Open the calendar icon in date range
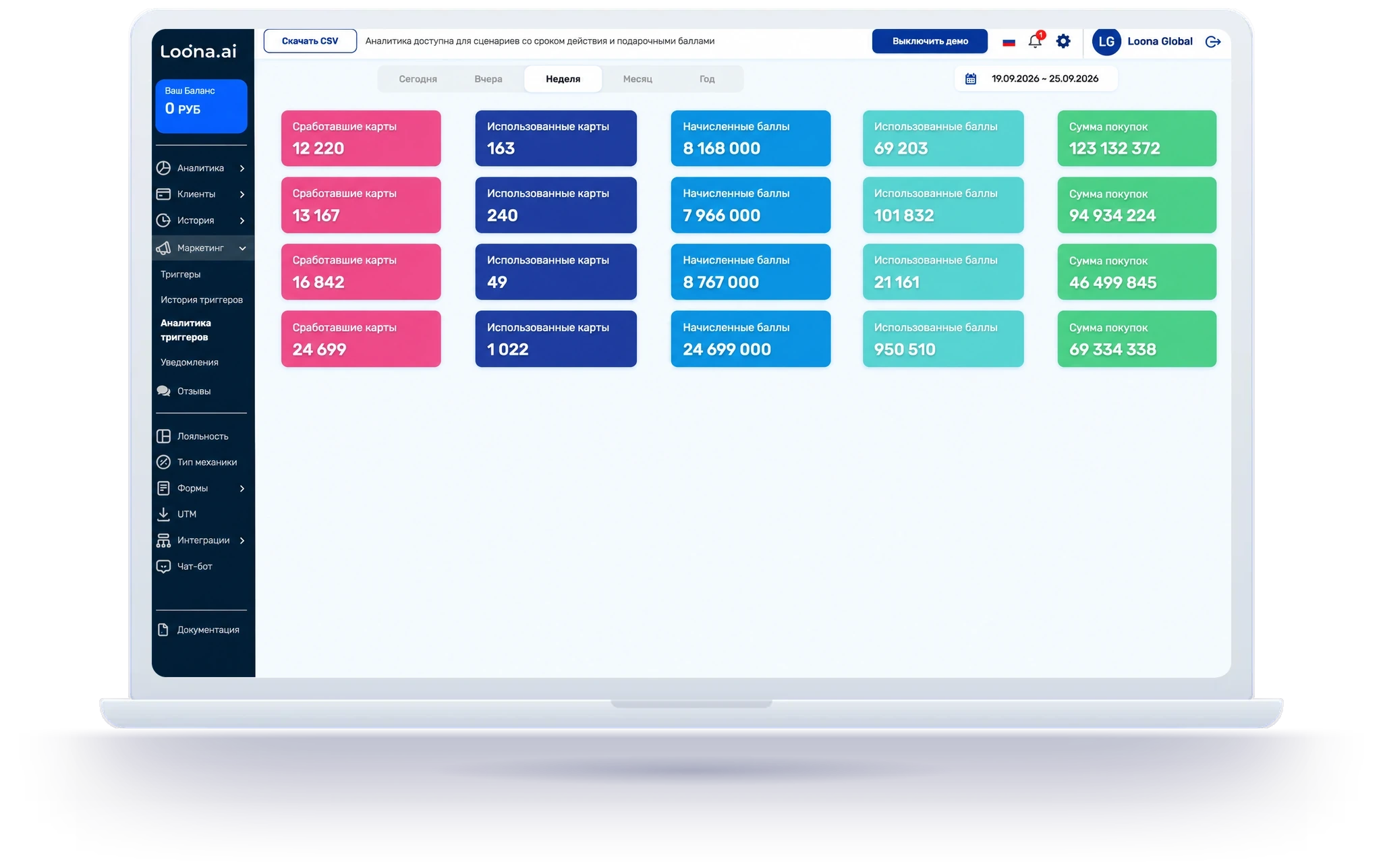 970,79
